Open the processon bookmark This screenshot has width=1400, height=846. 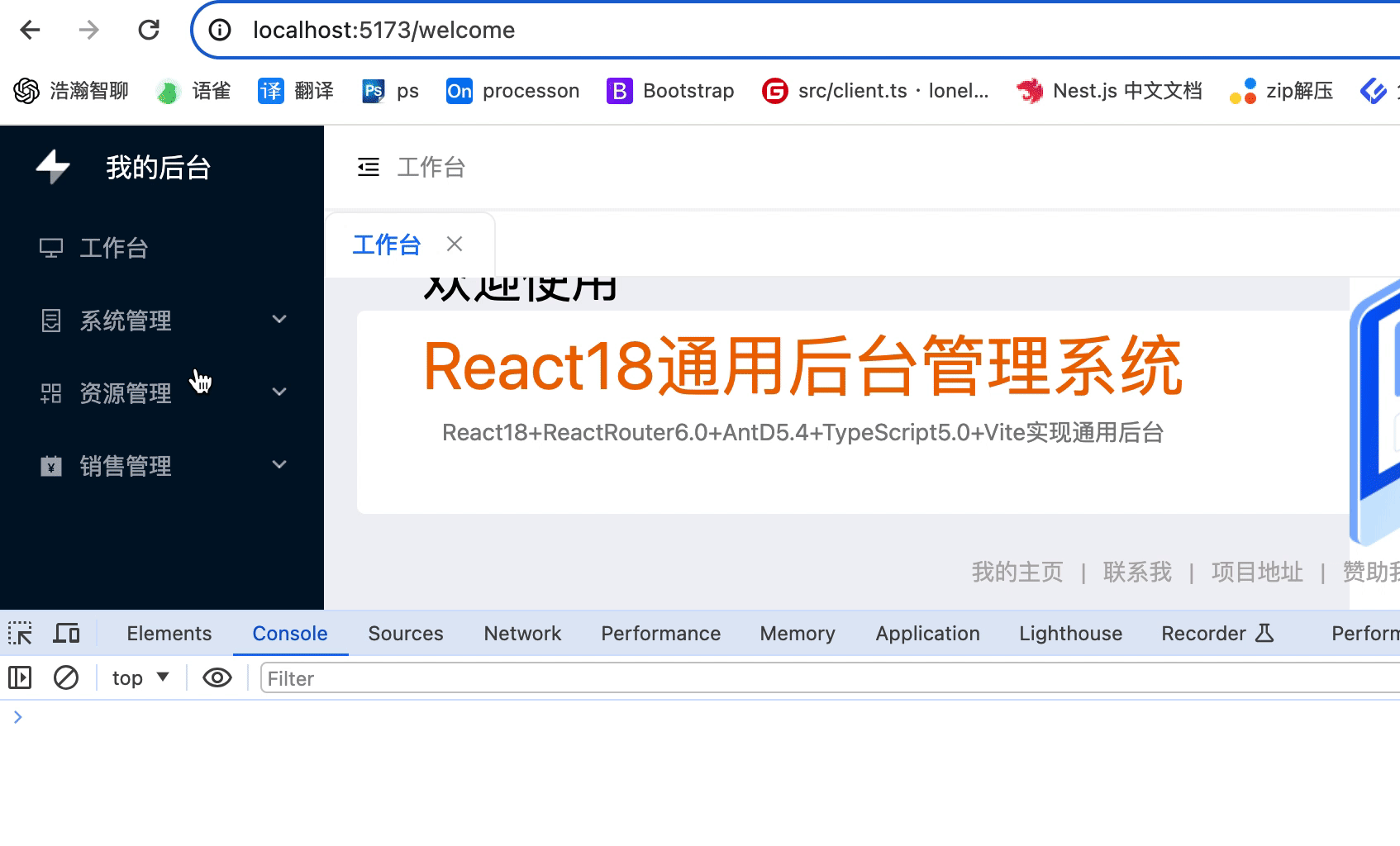[513, 91]
